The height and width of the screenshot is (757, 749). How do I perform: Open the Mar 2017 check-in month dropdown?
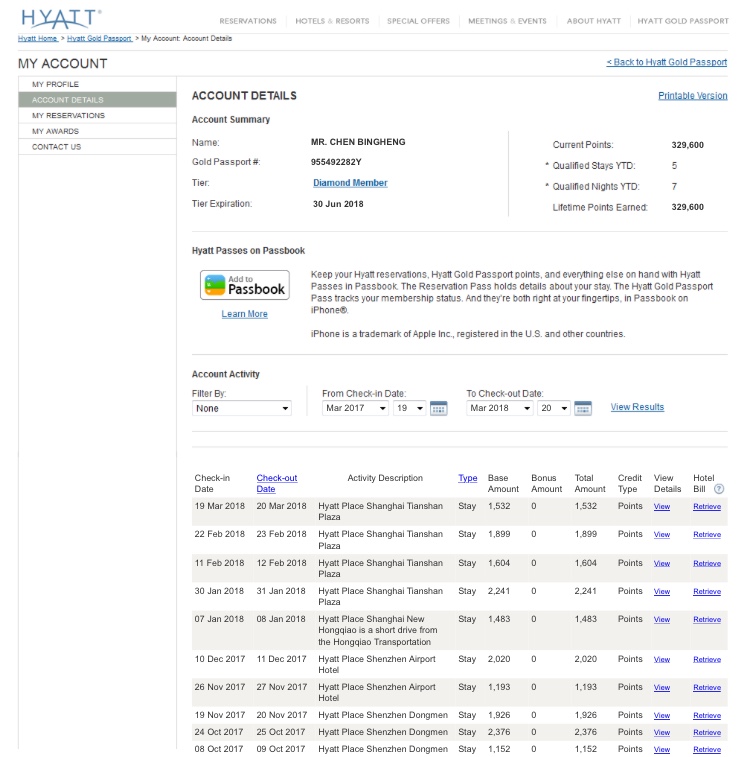pyautogui.click(x=355, y=408)
